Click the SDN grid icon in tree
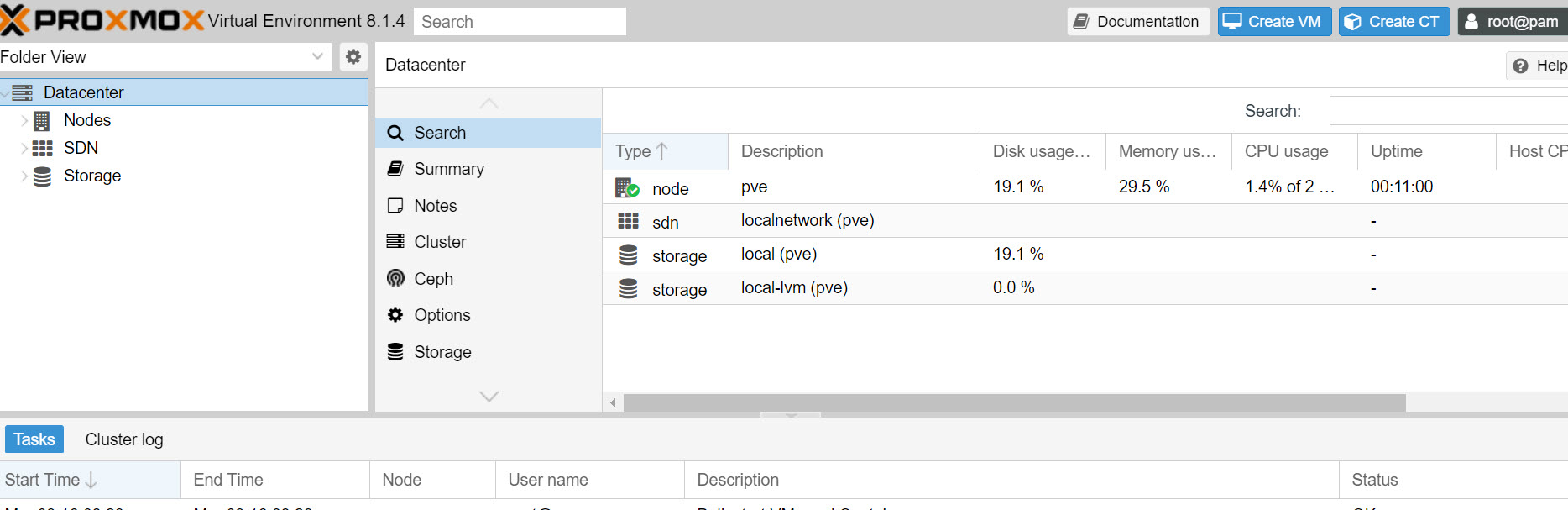 click(x=42, y=149)
